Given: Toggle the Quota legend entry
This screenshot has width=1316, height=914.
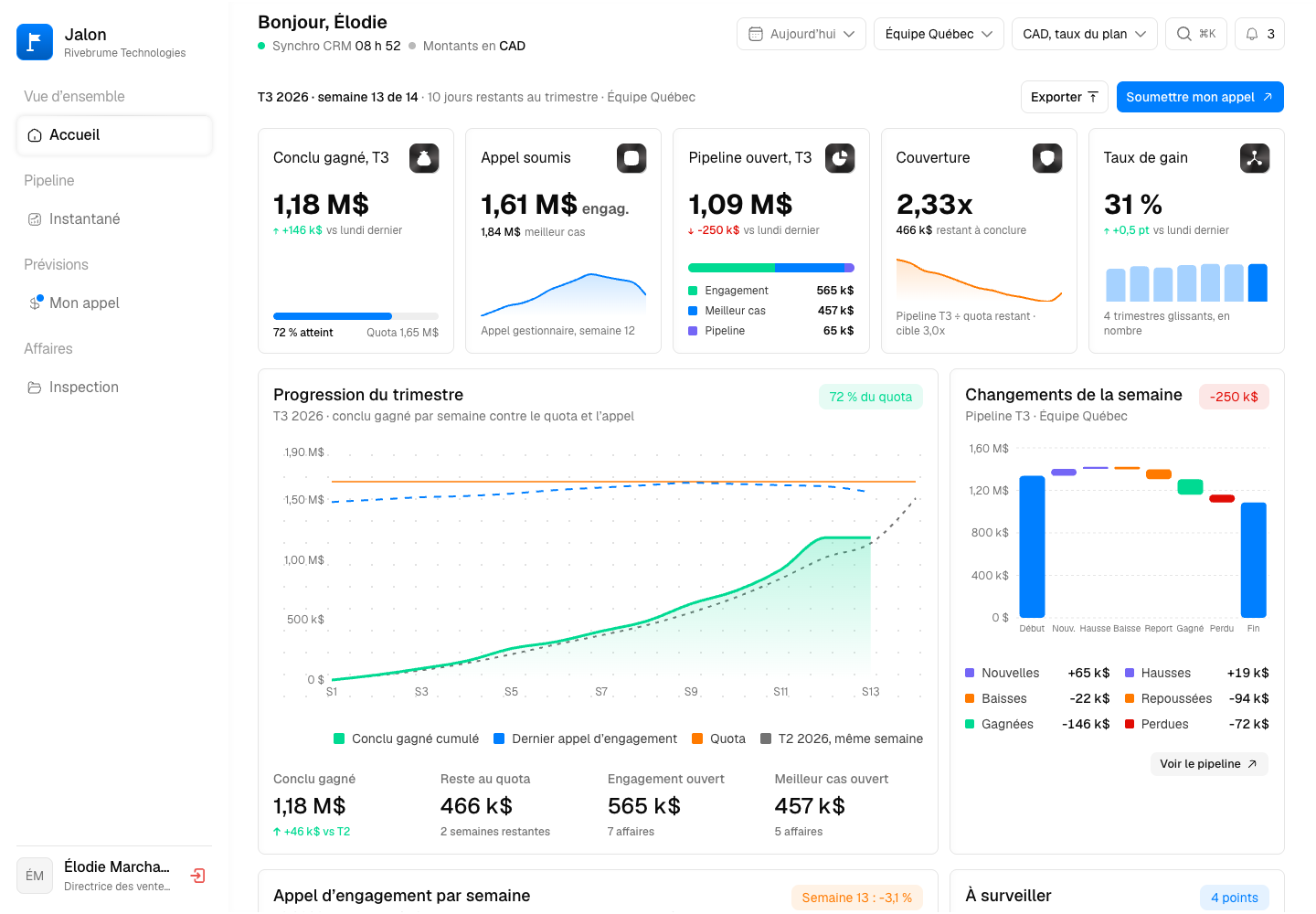Looking at the screenshot, I should pos(718,739).
